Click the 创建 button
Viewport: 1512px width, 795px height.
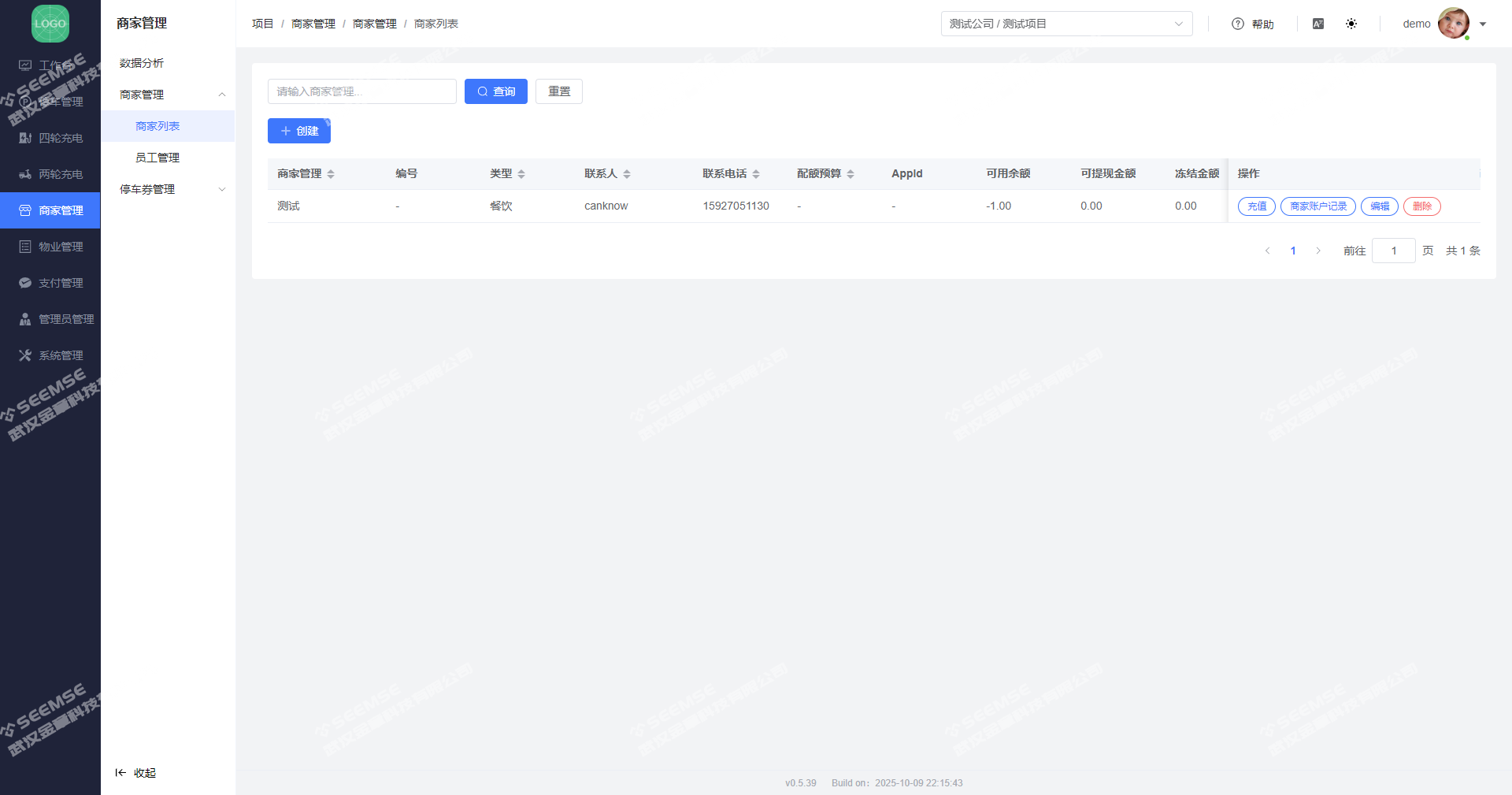pos(298,131)
